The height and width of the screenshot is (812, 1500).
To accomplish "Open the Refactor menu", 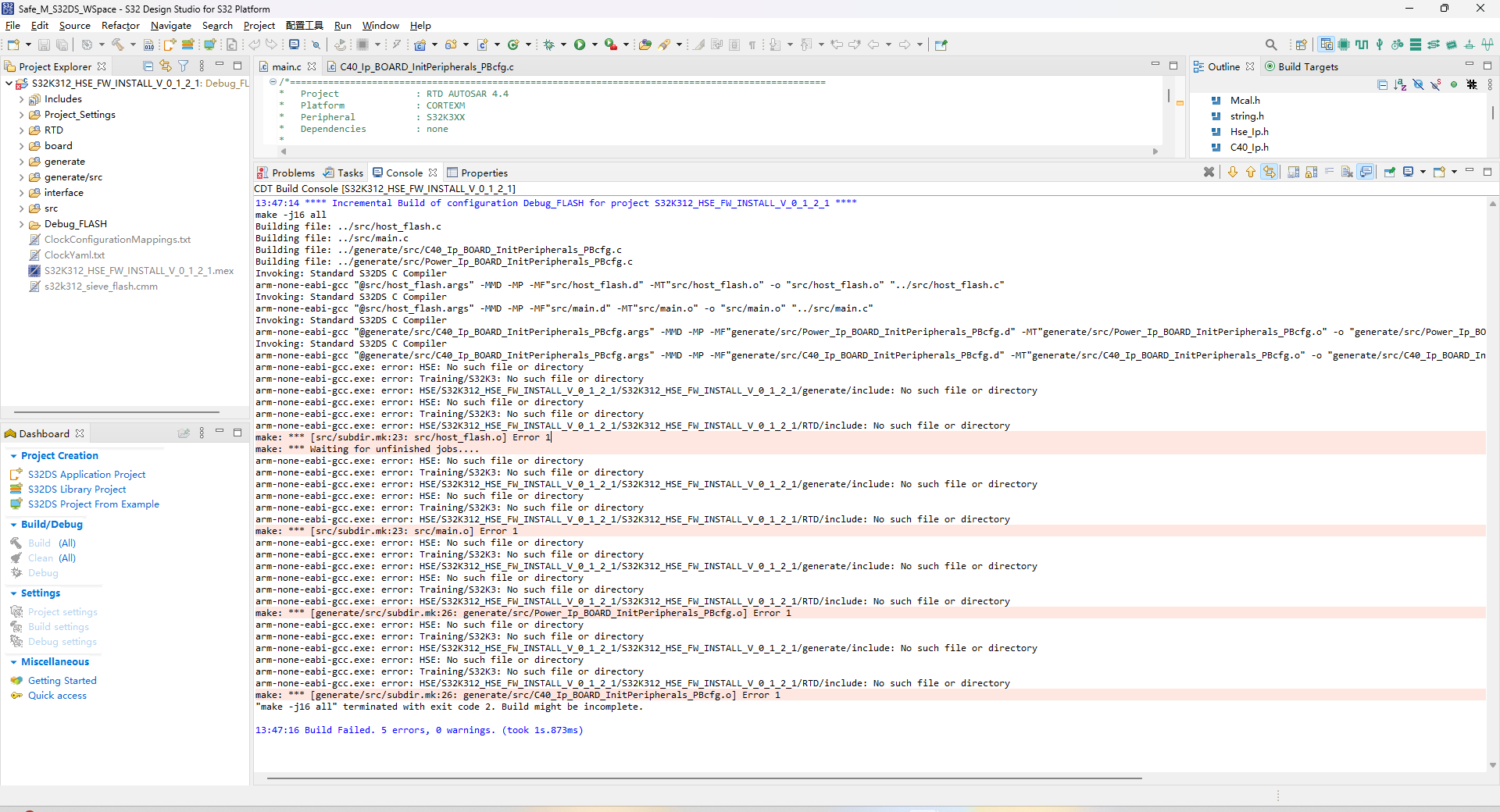I will (120, 25).
